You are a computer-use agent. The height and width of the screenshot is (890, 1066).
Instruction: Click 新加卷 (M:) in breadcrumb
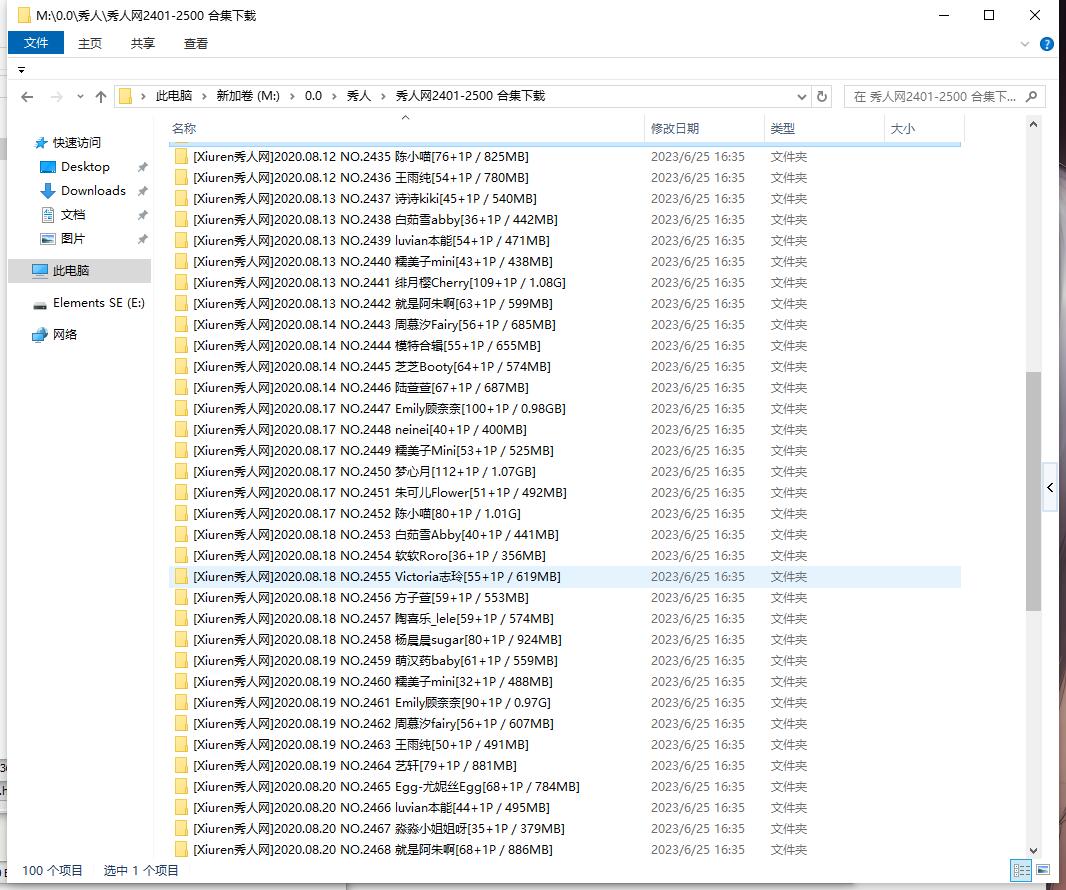point(248,96)
